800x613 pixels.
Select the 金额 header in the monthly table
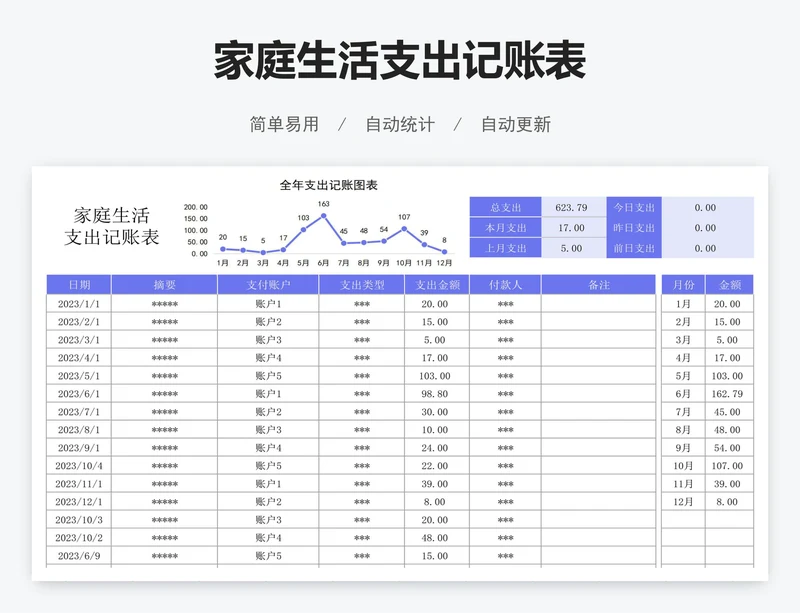(x=730, y=285)
